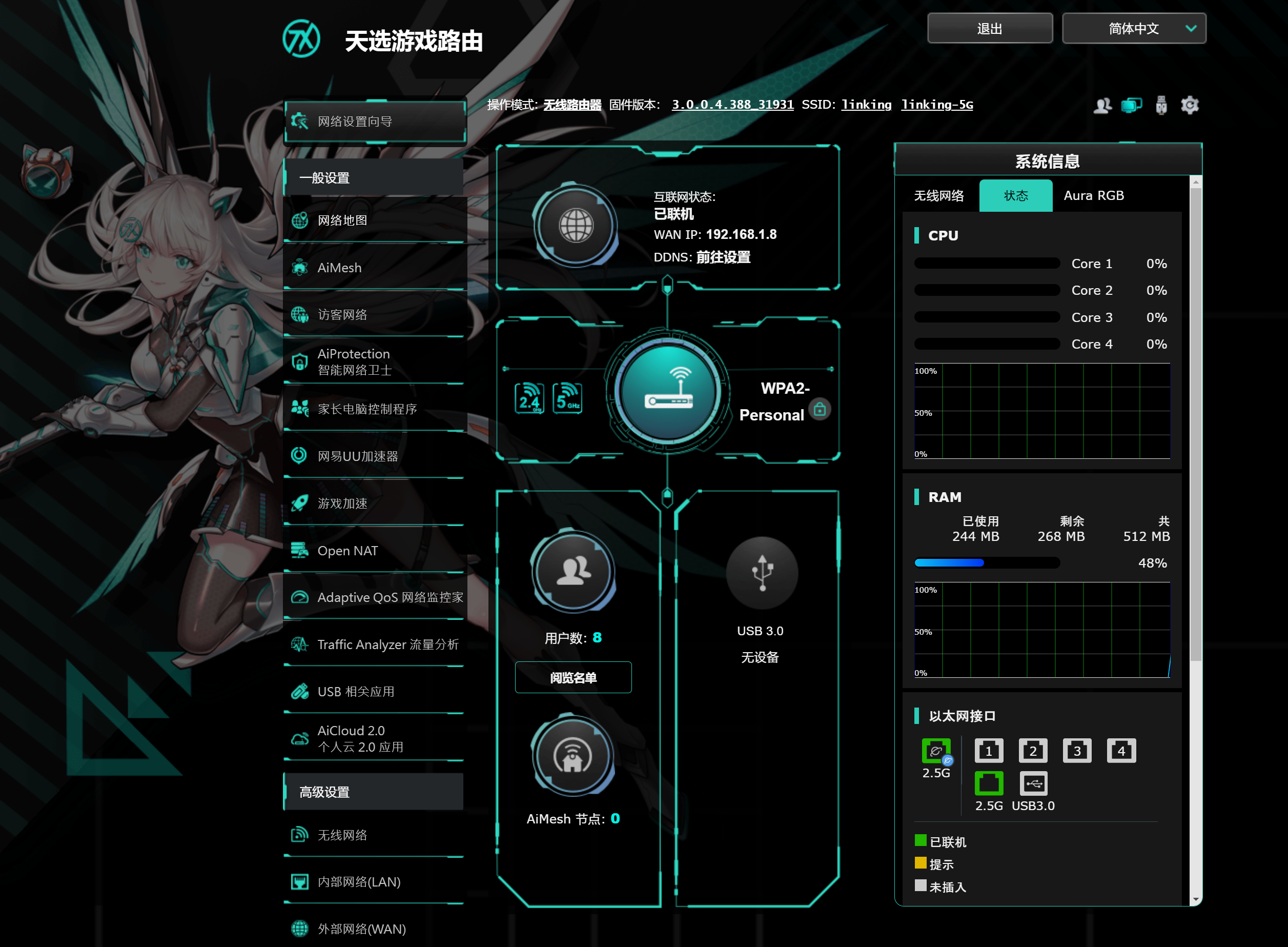This screenshot has height=947, width=1288.
Task: Click the WAN IP 192.168.1.8 text
Action: [x=742, y=234]
